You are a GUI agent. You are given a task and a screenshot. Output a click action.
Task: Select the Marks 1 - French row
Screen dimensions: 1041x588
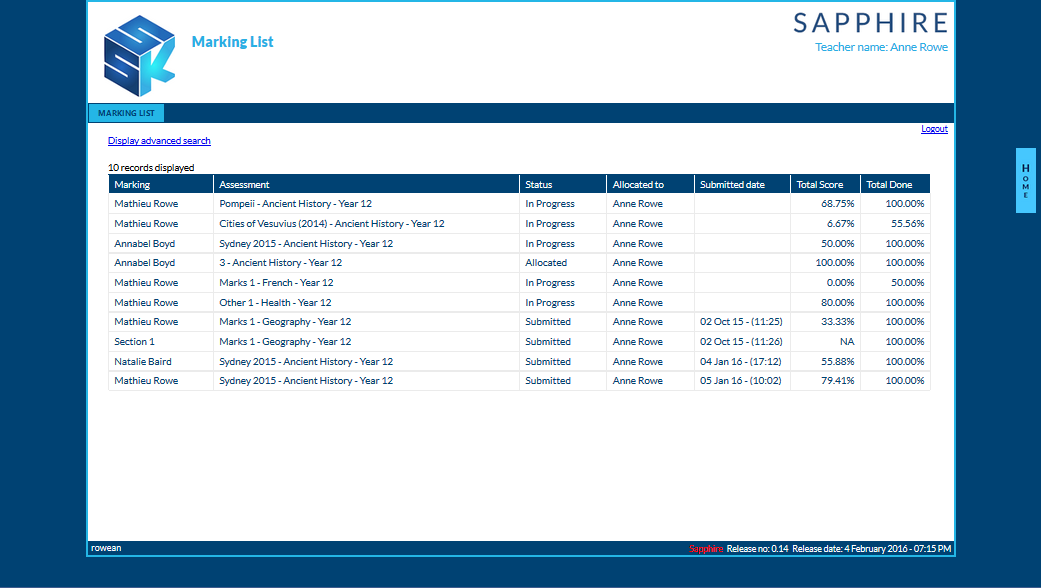(519, 283)
